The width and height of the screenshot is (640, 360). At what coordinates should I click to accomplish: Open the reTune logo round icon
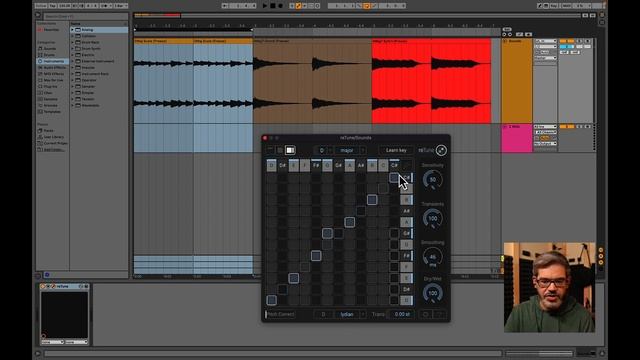tap(441, 150)
